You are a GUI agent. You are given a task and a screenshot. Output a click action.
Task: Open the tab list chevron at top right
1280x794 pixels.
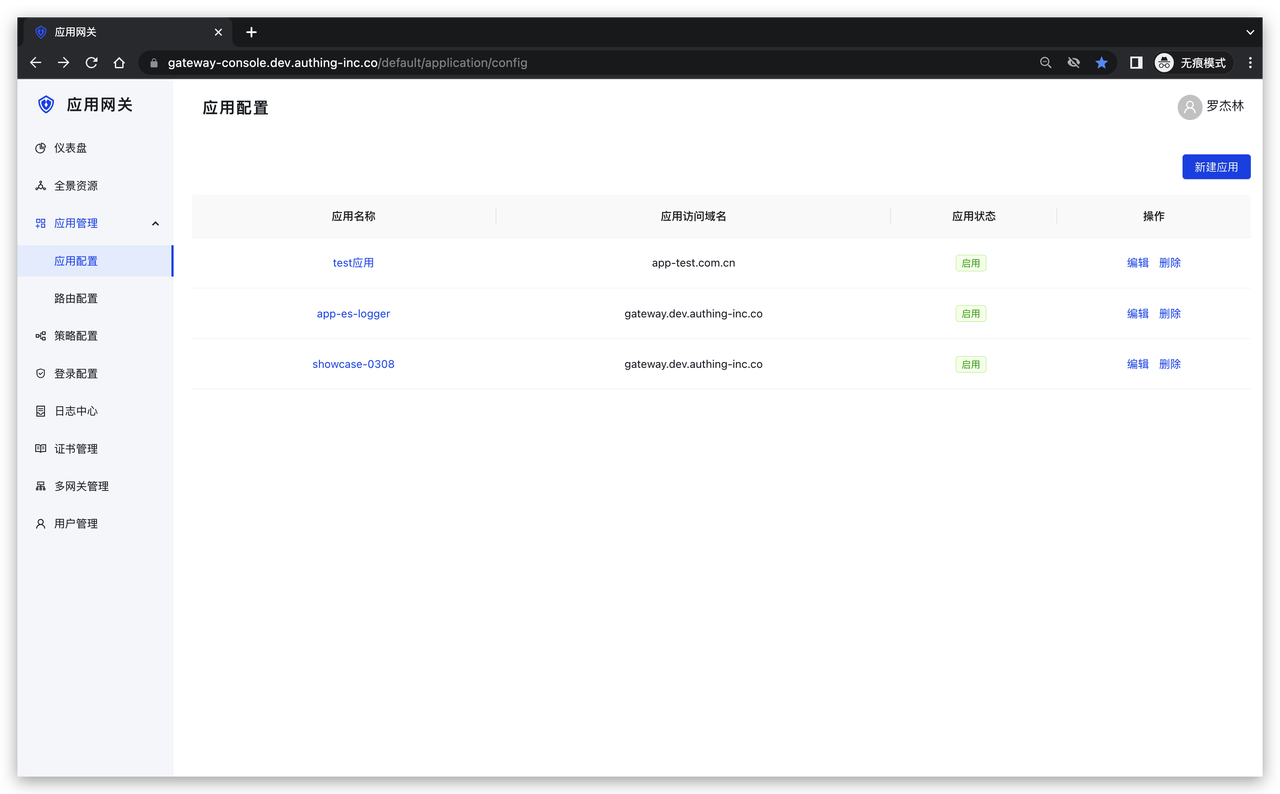point(1250,31)
